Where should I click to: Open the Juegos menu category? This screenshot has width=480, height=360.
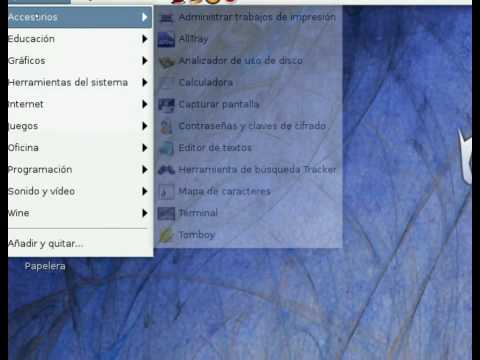coord(80,126)
